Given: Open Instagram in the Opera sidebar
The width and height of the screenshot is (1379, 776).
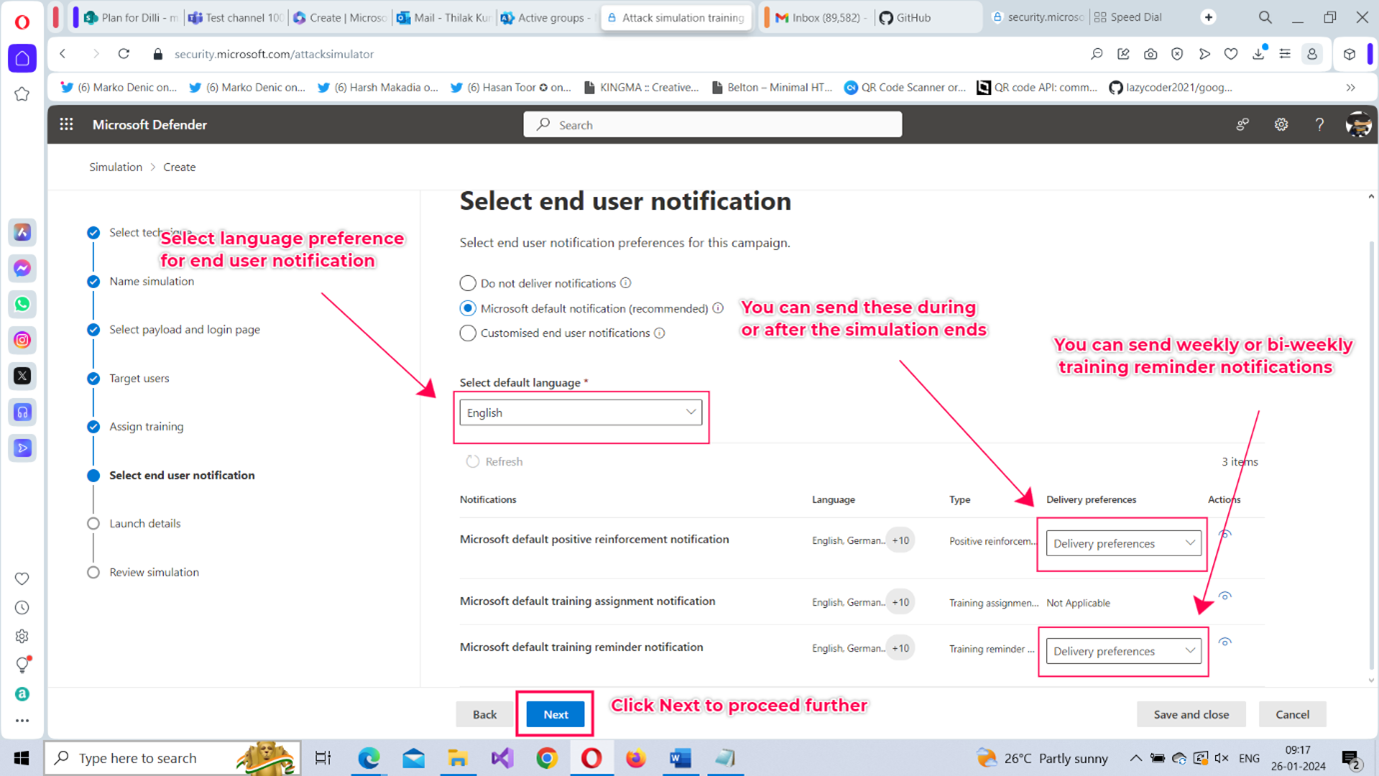Looking at the screenshot, I should pyautogui.click(x=22, y=340).
